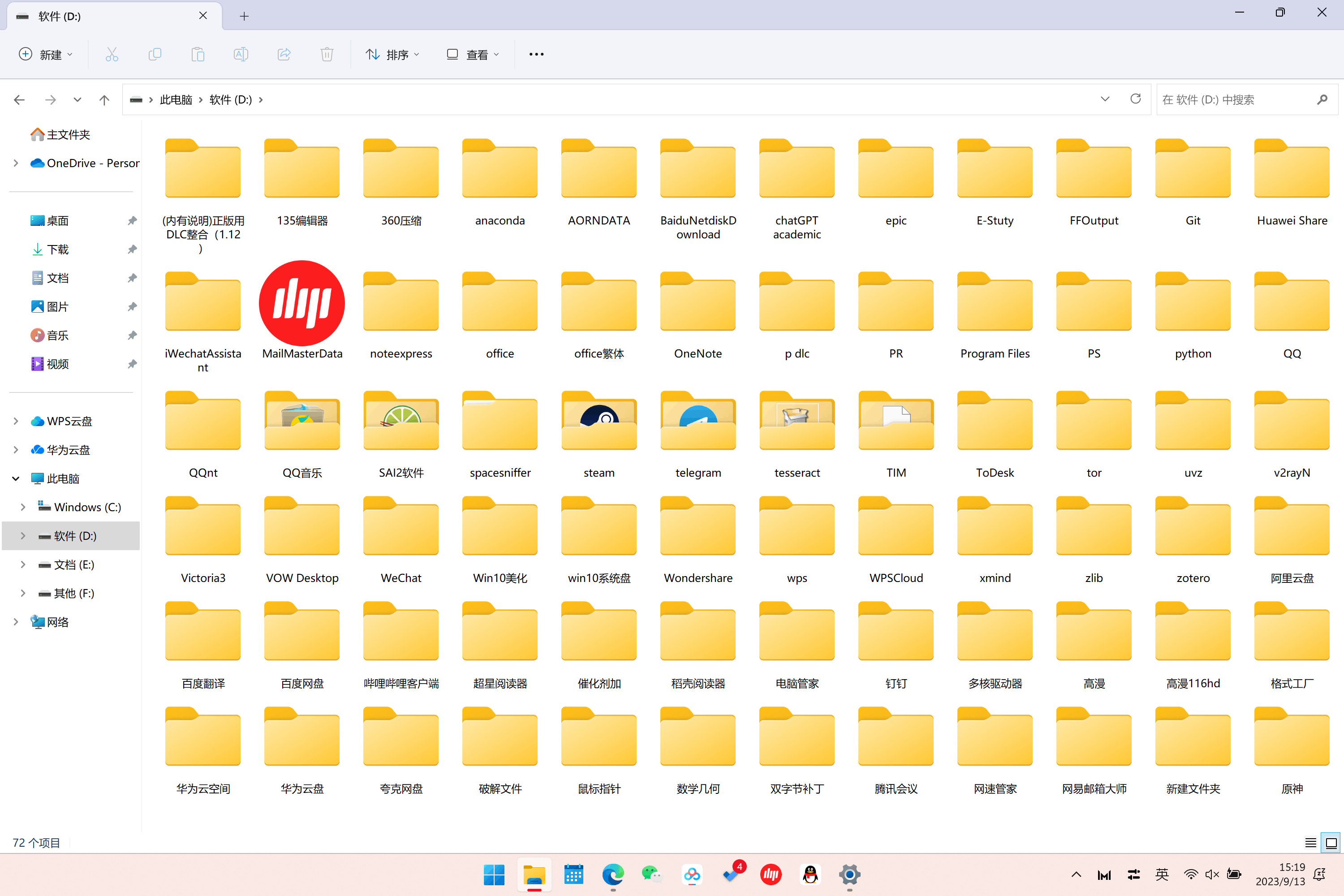The image size is (1344, 896).
Task: Open the 查看 view menu
Action: point(473,54)
